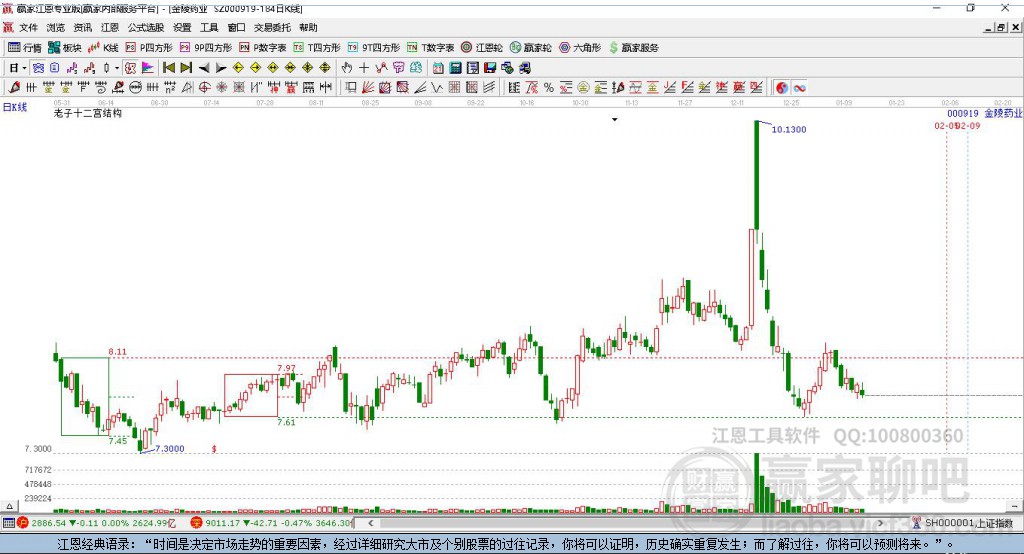The image size is (1024, 554).
Task: Select the spiral drawing tool icon
Action: [101, 88]
